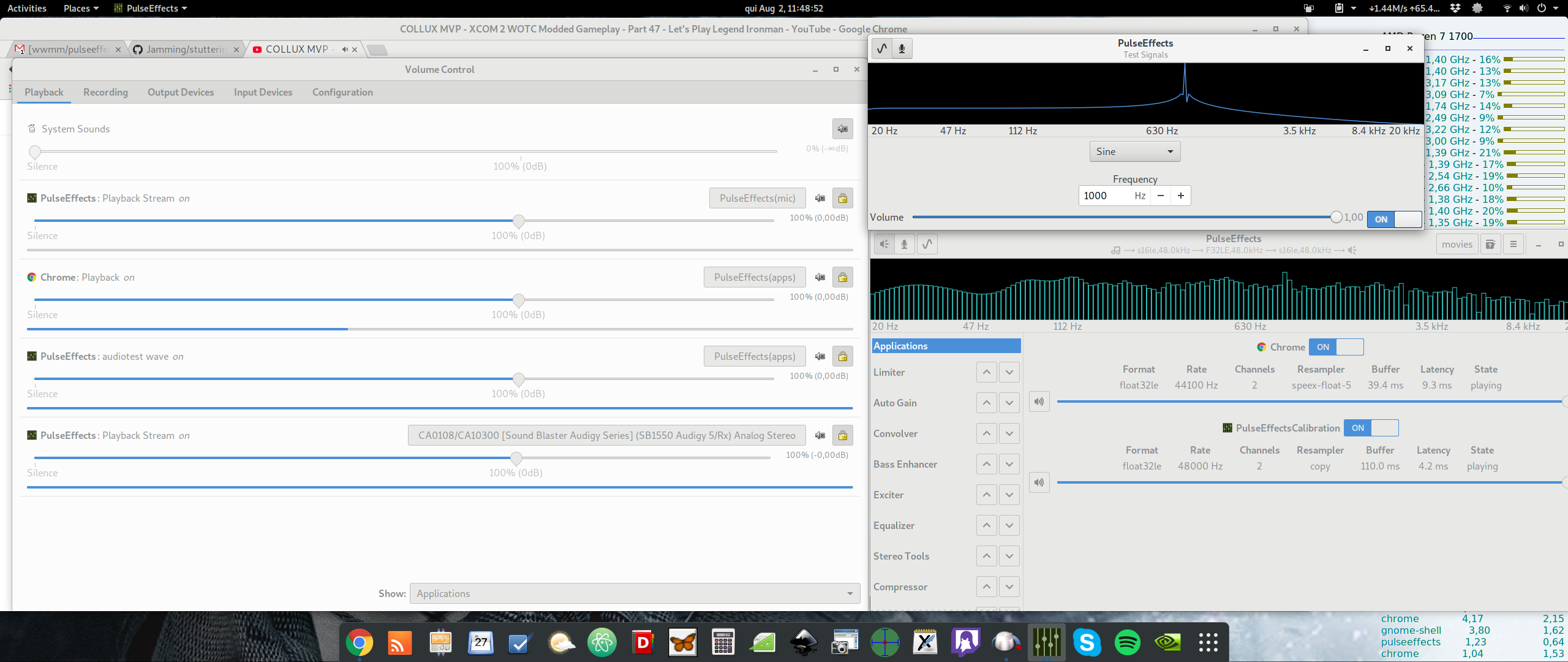The width and height of the screenshot is (1568, 662).
Task: Lock channels for Chrome Playback
Action: click(x=843, y=277)
